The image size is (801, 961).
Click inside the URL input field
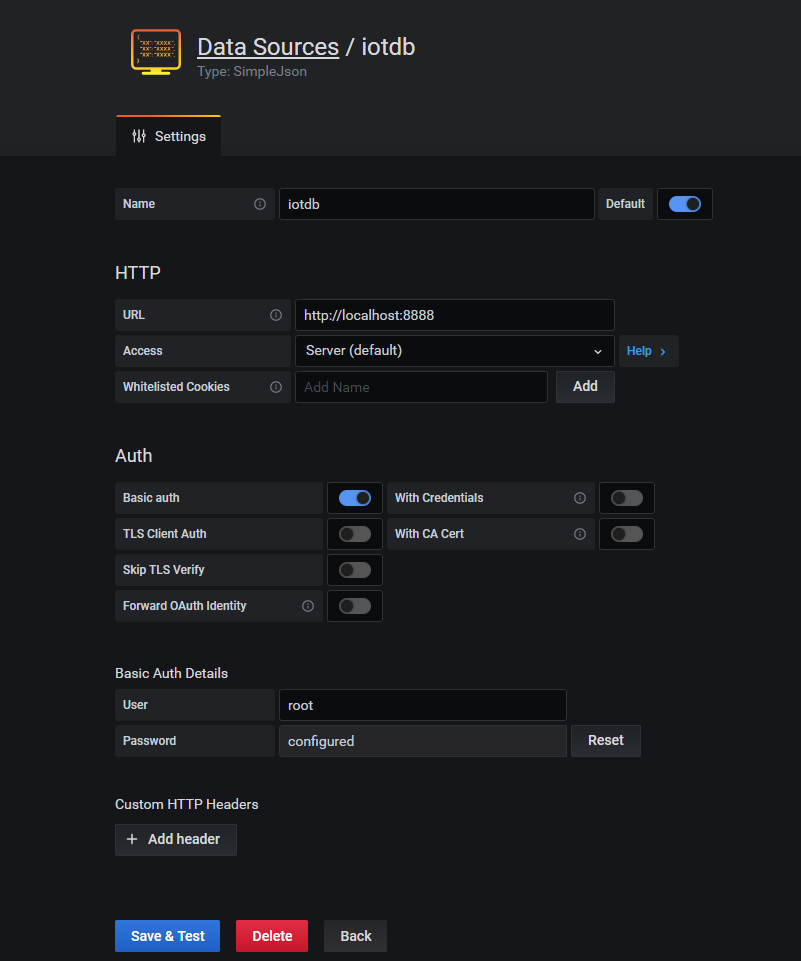(x=454, y=314)
